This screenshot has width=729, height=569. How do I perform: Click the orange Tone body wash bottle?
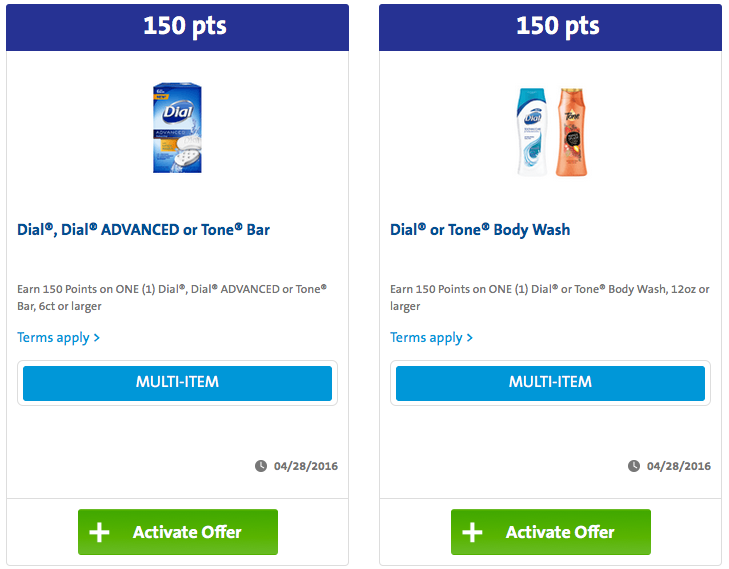point(571,132)
